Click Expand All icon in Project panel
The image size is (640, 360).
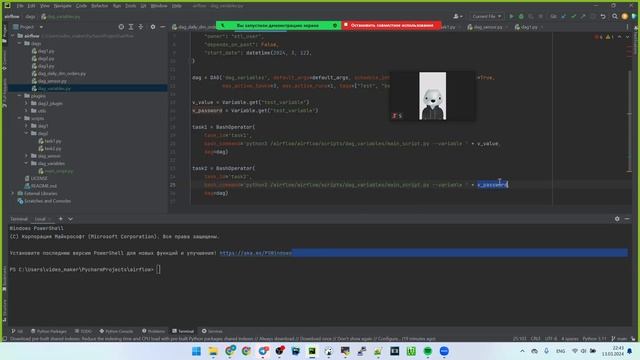pos(131,27)
